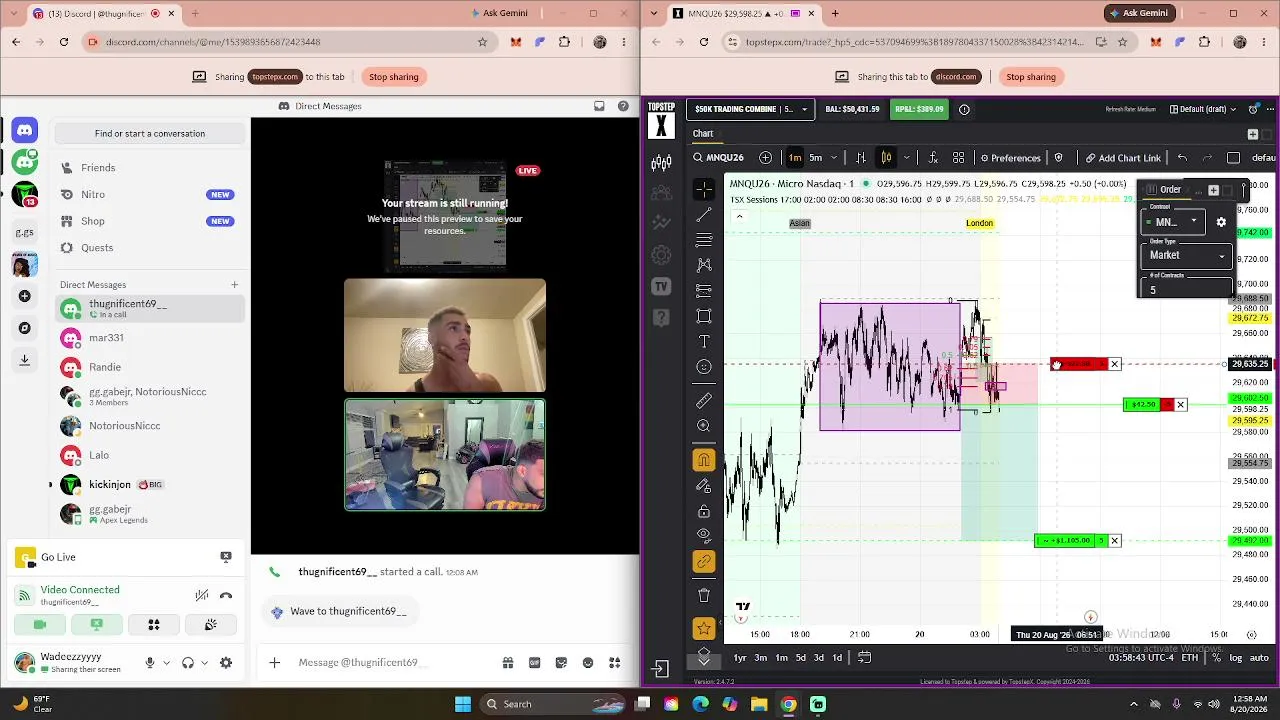Expand Discord headphone output options arrow
The height and width of the screenshot is (720, 1280).
(x=204, y=662)
